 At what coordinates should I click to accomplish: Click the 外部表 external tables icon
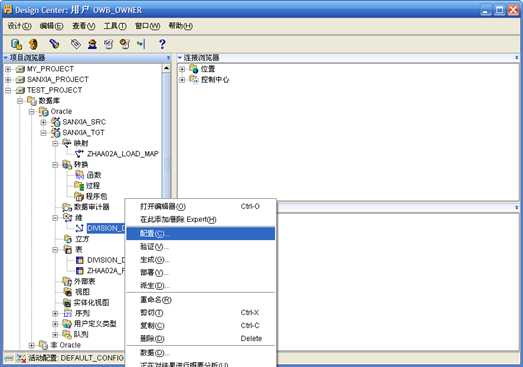pyautogui.click(x=67, y=282)
